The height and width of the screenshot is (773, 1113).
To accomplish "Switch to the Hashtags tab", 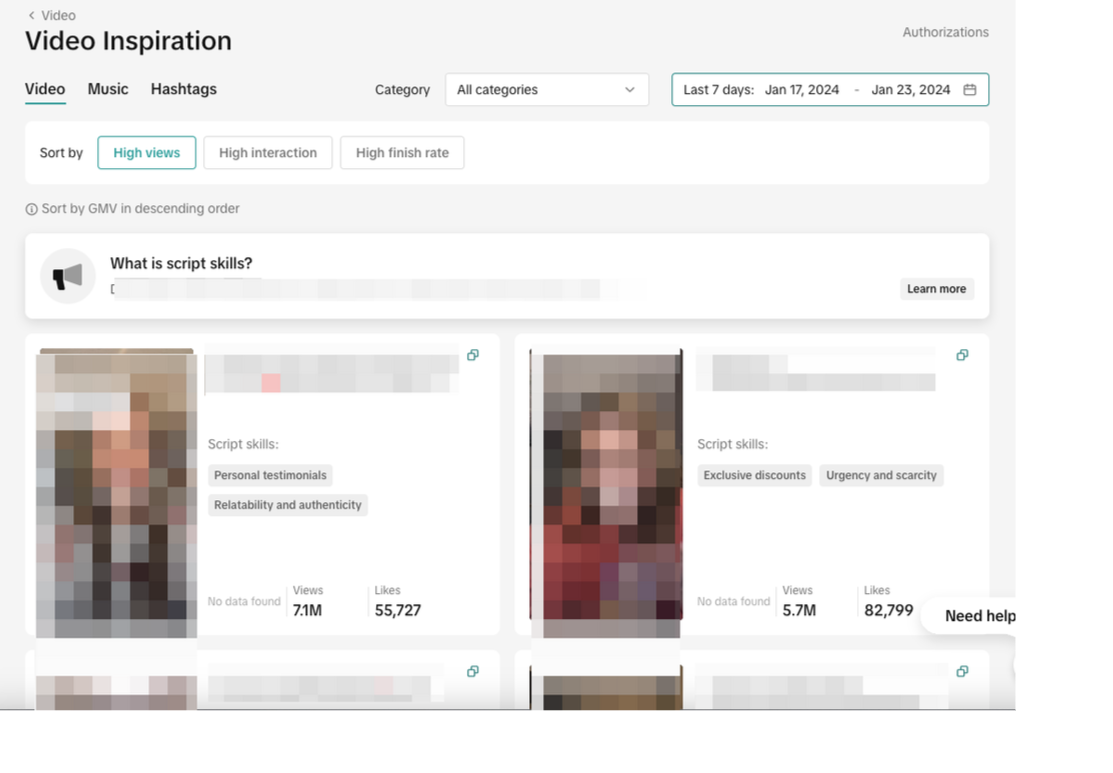I will [x=184, y=89].
